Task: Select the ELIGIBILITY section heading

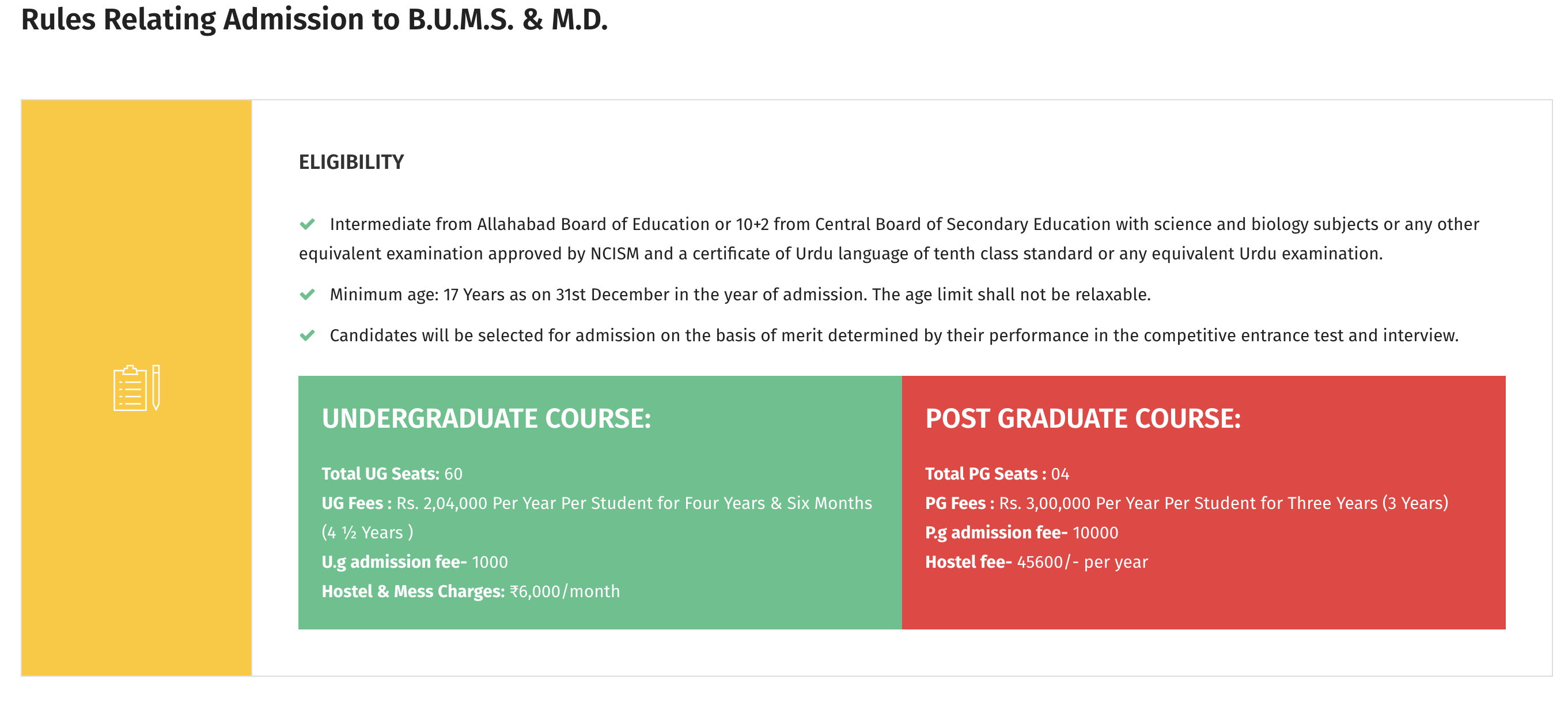Action: pos(351,162)
